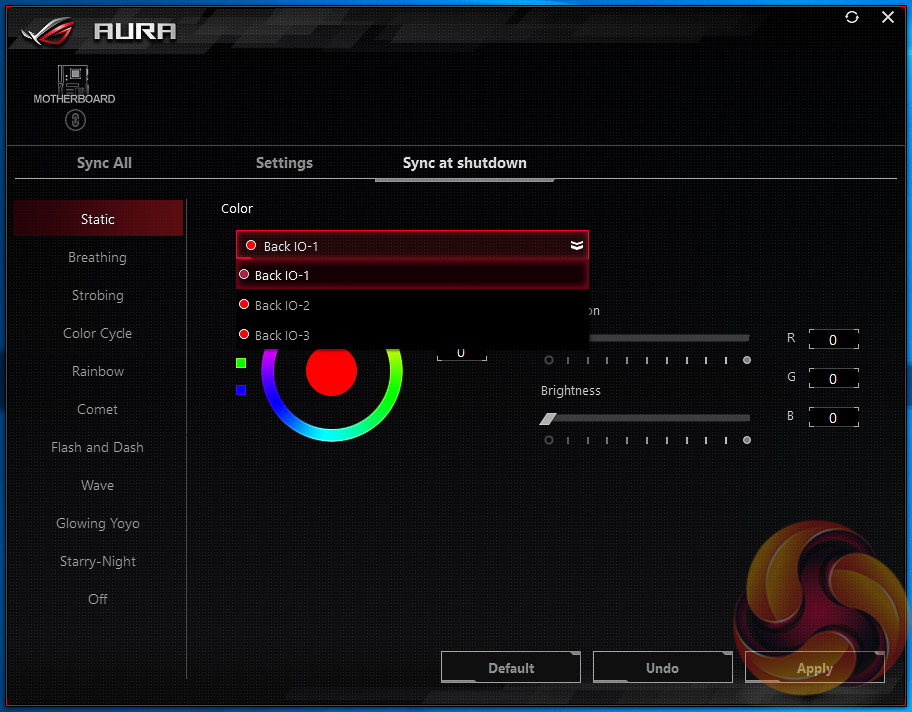Click the saturation slider track
The width and height of the screenshot is (912, 712).
click(x=669, y=338)
